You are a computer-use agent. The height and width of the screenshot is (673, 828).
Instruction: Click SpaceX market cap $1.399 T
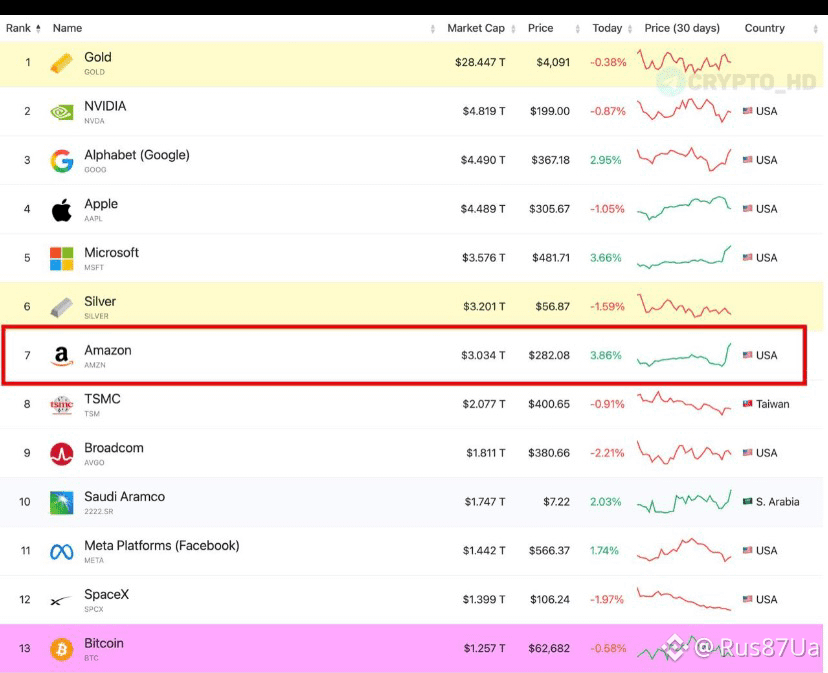click(x=484, y=599)
